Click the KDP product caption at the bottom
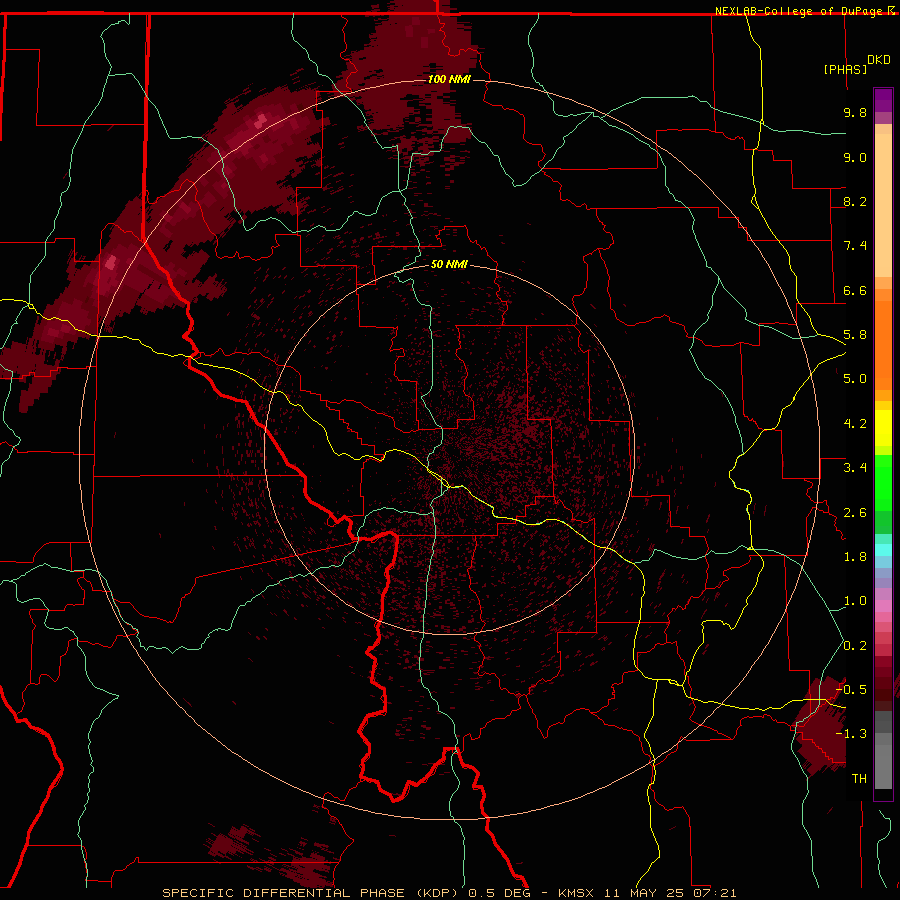 (449, 893)
